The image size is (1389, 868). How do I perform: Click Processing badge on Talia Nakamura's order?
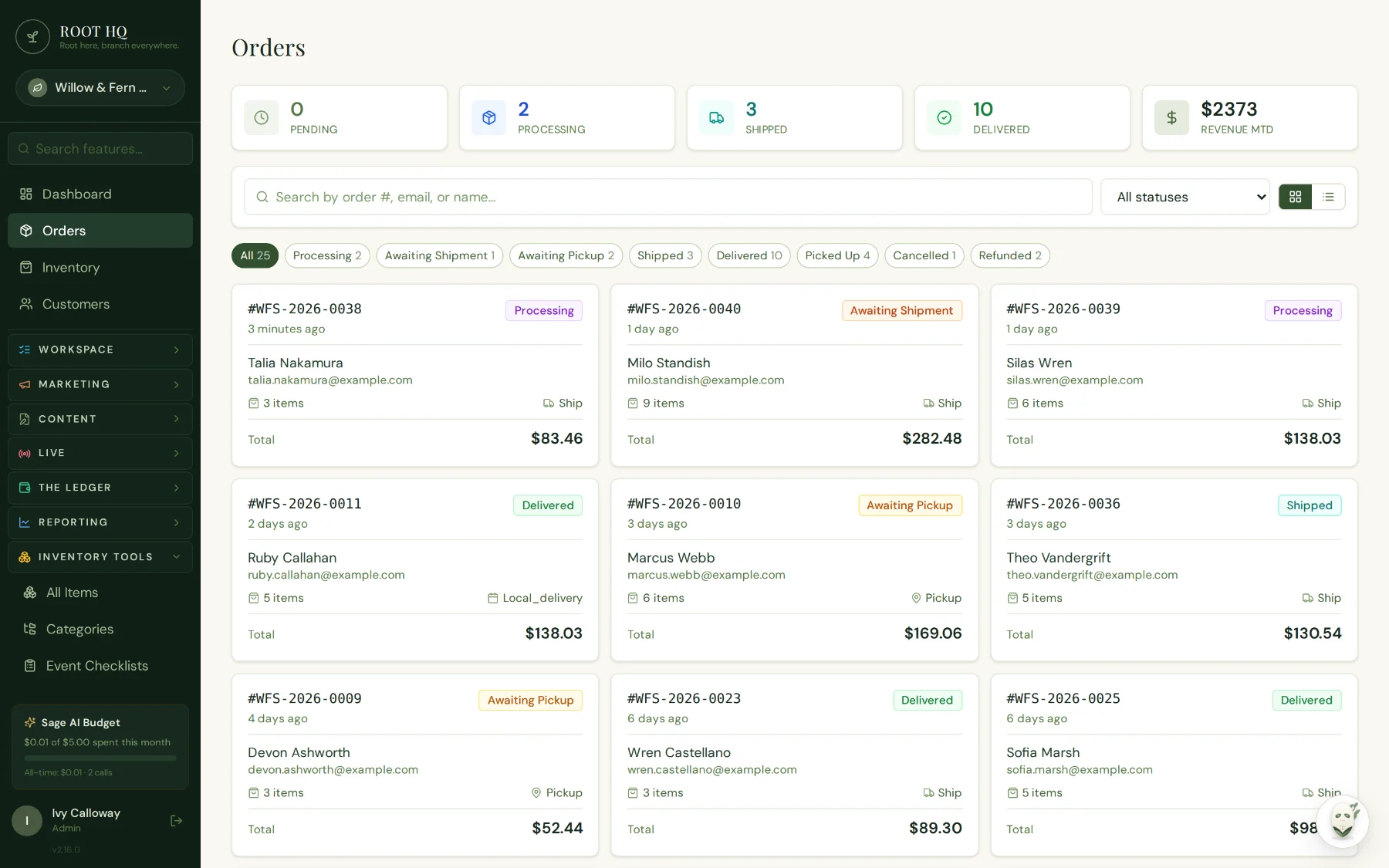tap(544, 311)
